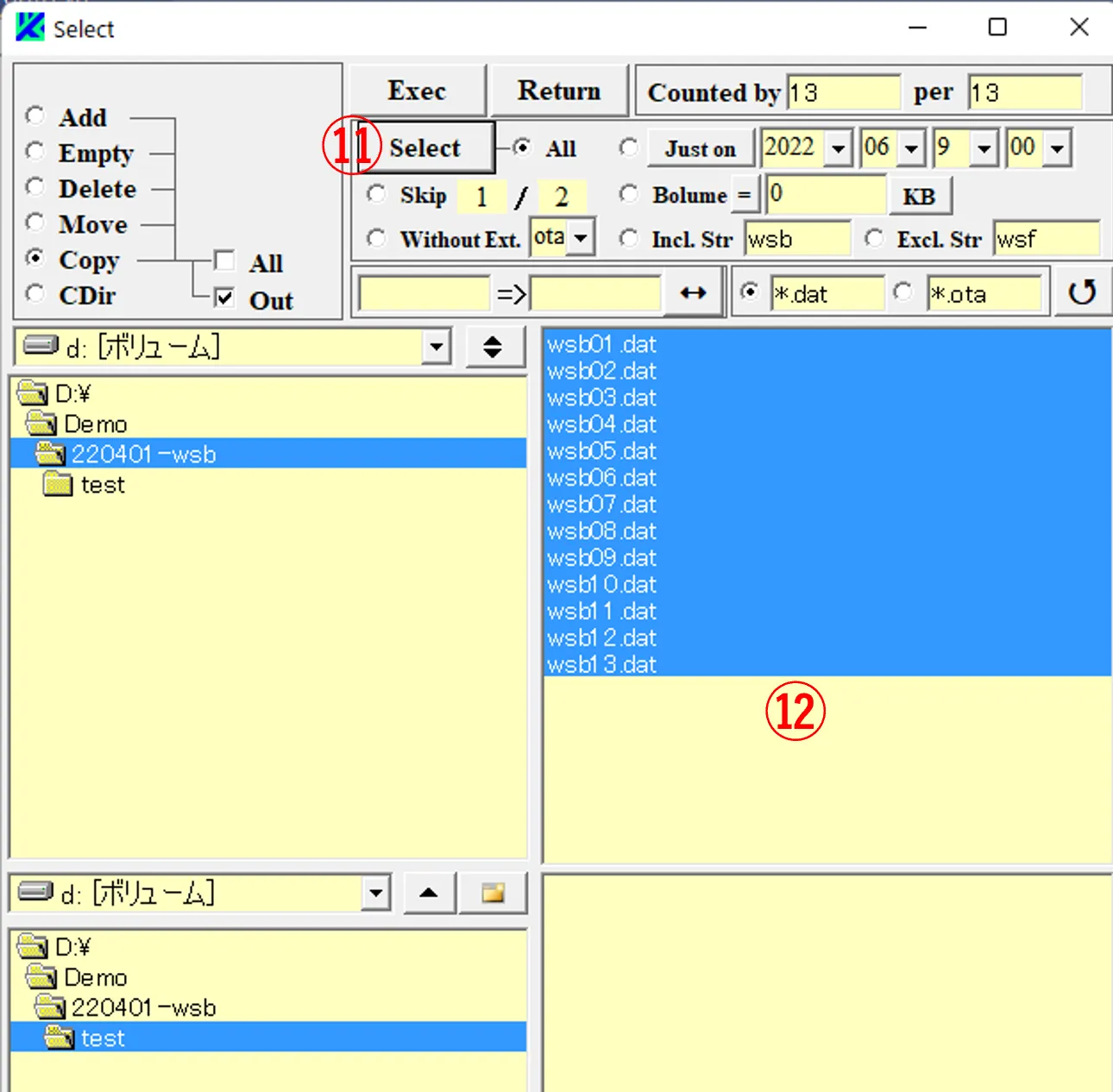Click the Counted by field
This screenshot has height=1092, width=1113.
(x=843, y=92)
